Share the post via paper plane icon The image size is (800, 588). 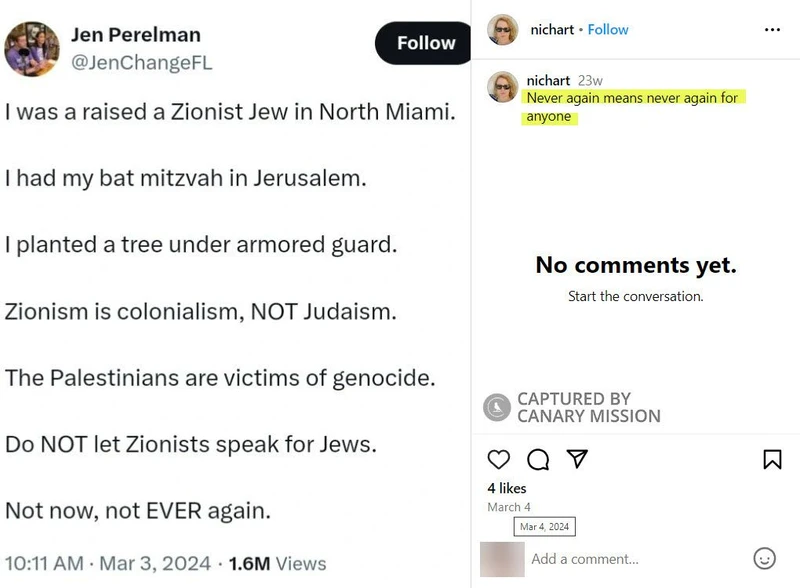577,459
